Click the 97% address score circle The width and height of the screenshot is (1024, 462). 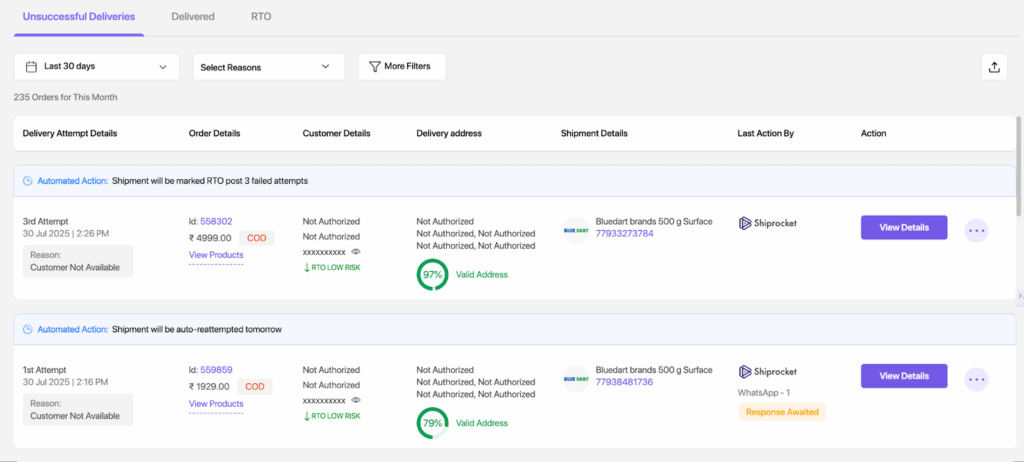click(x=433, y=275)
